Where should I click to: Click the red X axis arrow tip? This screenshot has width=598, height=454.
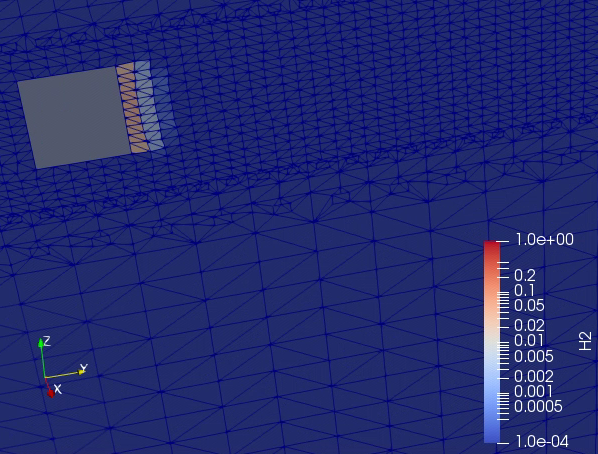tap(51, 393)
